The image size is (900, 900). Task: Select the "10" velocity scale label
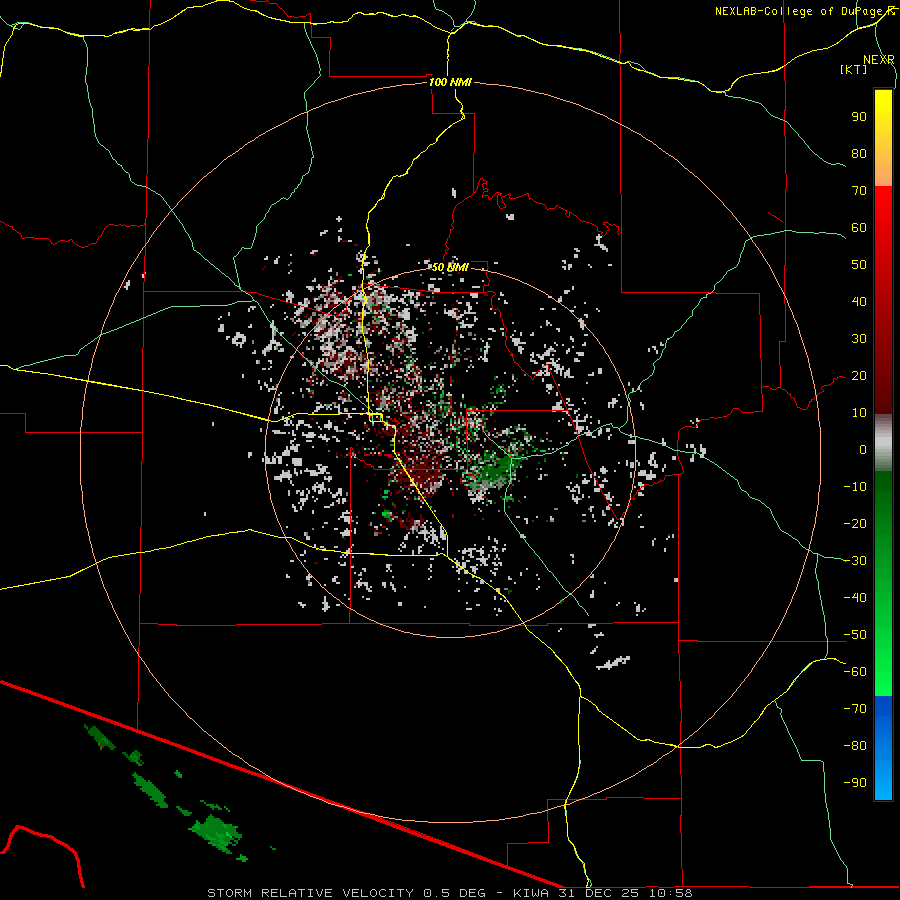pyautogui.click(x=859, y=413)
